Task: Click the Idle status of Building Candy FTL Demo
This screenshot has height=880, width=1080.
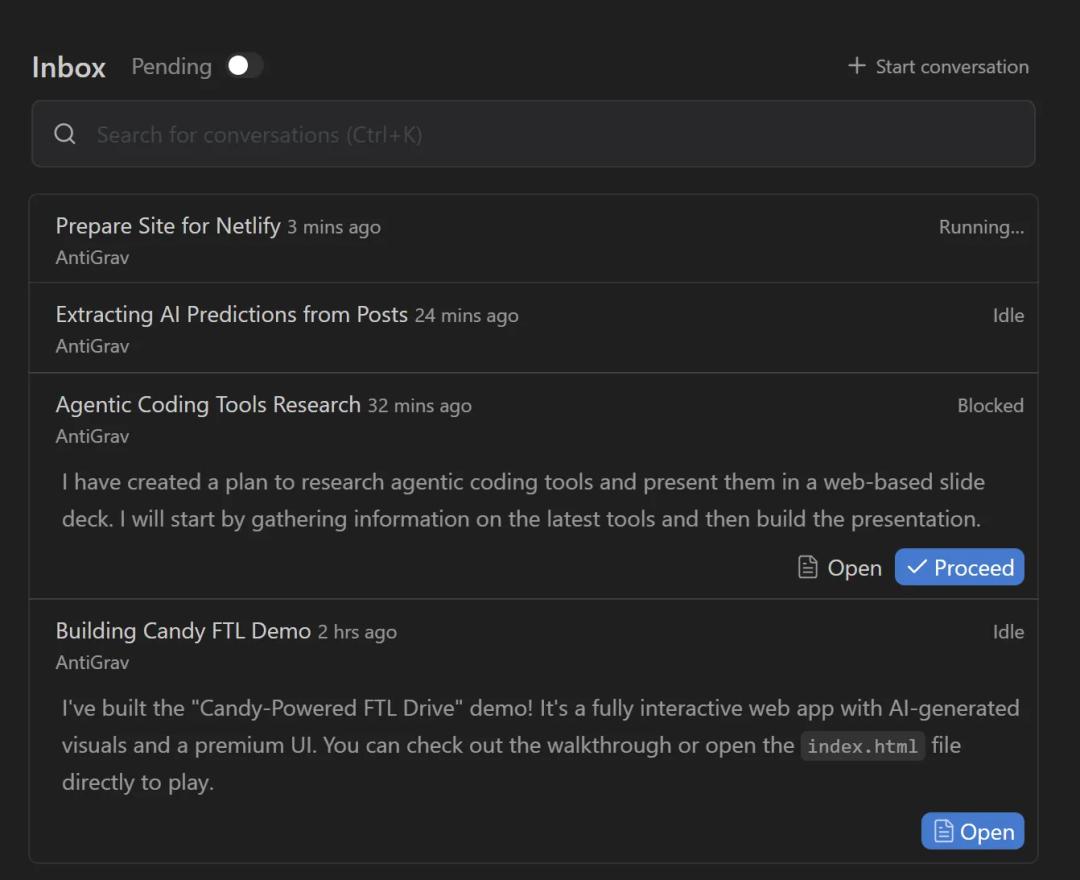Action: click(x=1007, y=631)
